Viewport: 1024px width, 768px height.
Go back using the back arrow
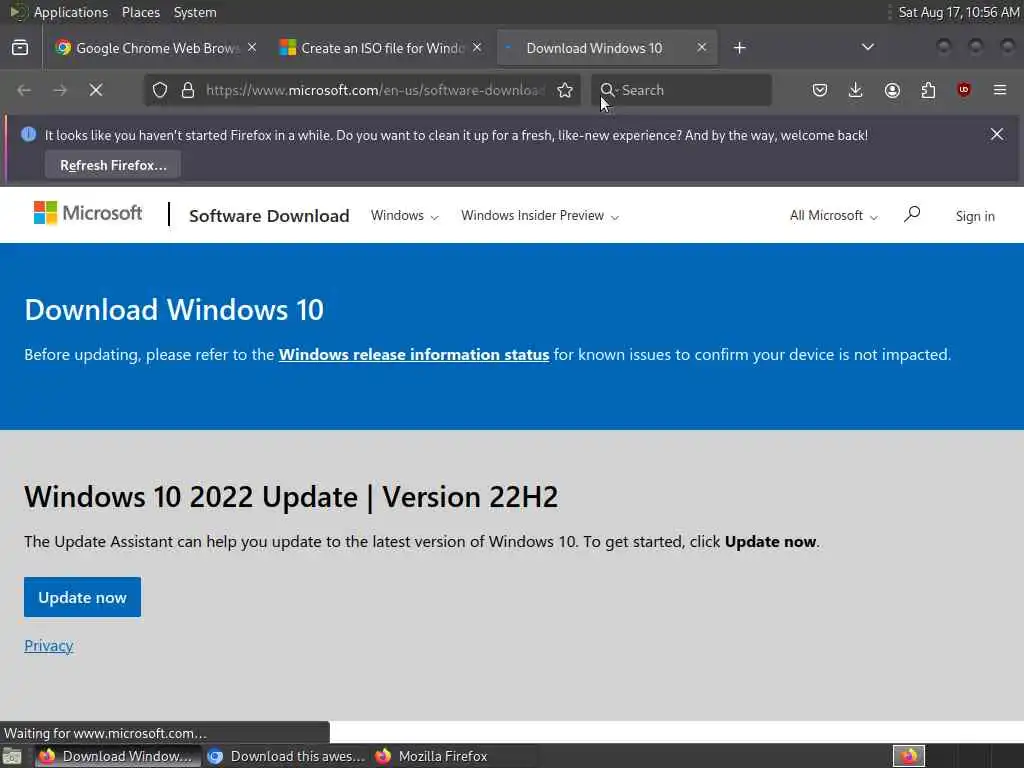tap(24, 90)
